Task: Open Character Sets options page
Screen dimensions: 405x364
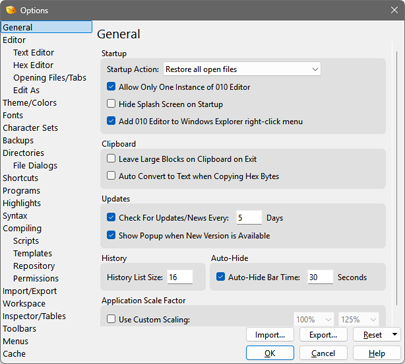Action: pos(30,128)
